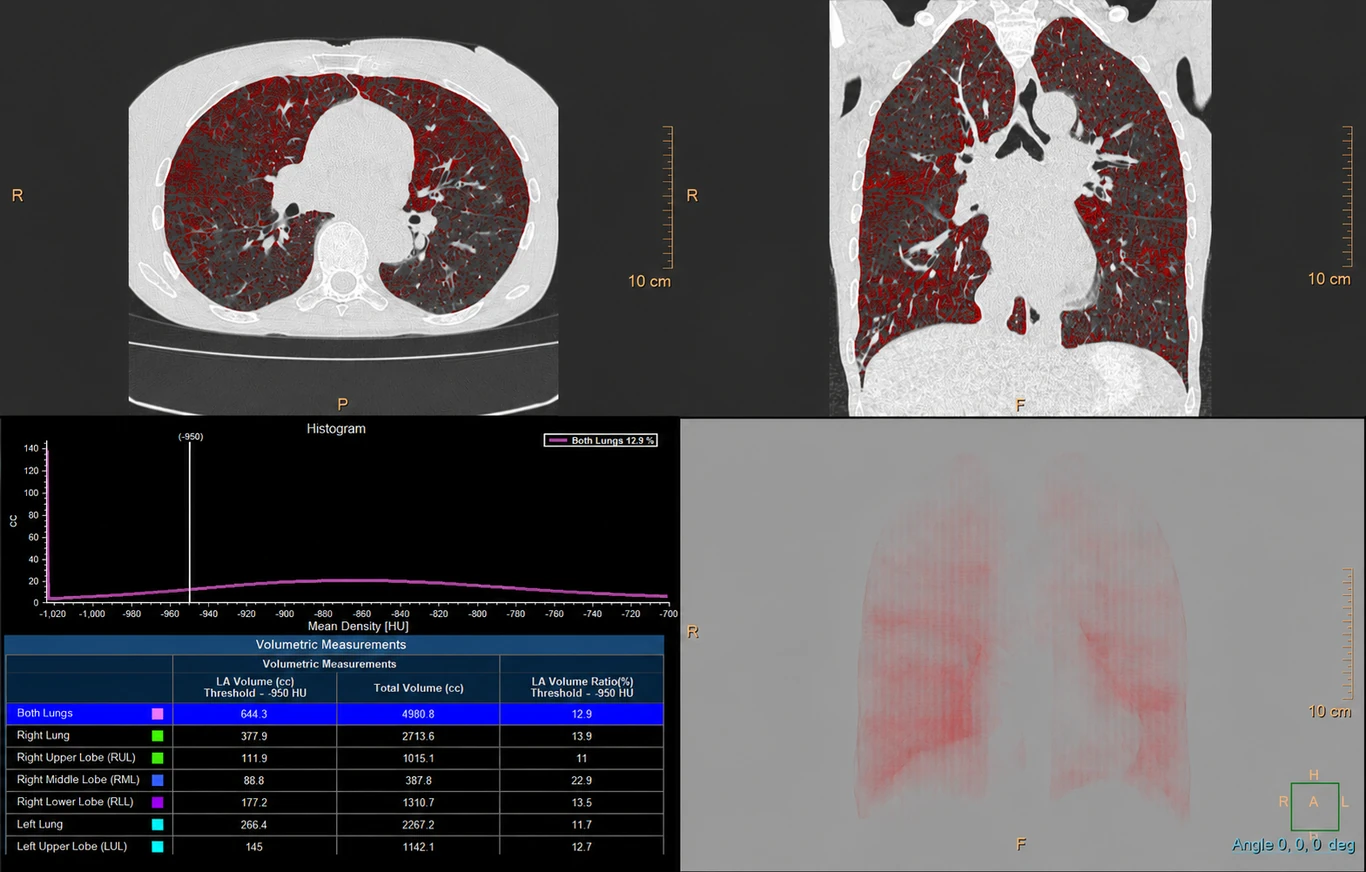1366x872 pixels.
Task: Click the 22.9 ratio cell
Action: [581, 780]
